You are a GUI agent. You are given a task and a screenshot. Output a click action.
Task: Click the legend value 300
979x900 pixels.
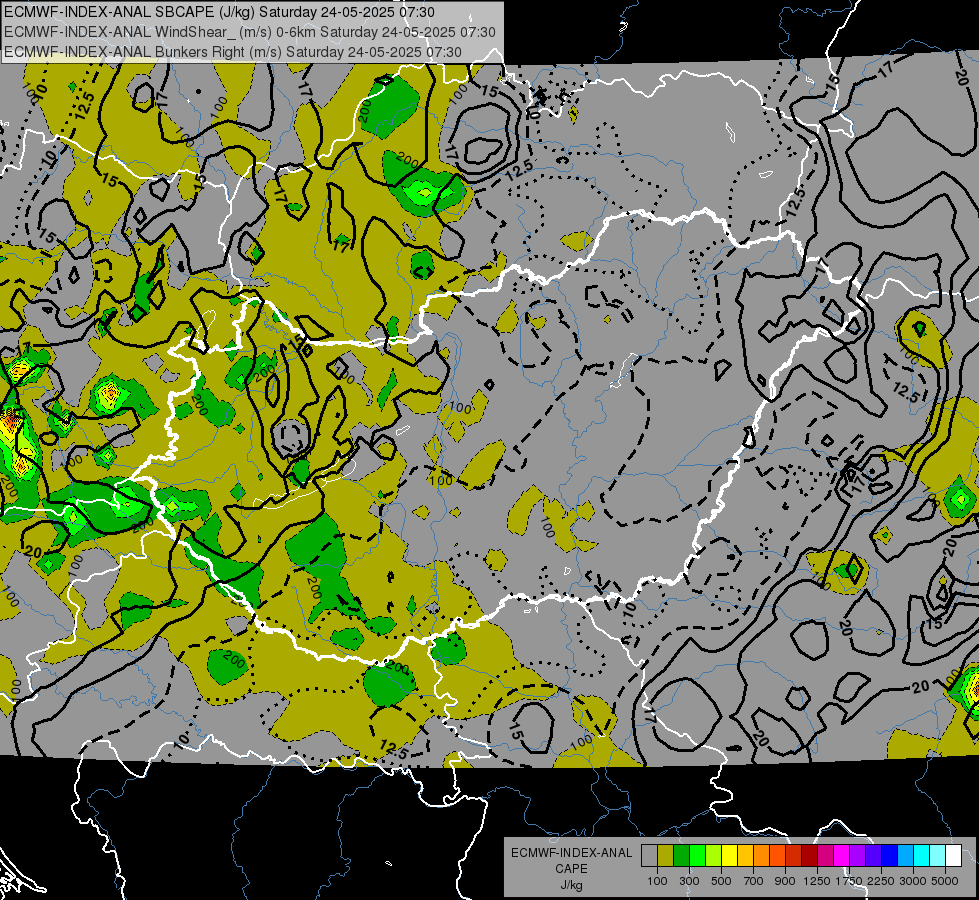coord(689,881)
